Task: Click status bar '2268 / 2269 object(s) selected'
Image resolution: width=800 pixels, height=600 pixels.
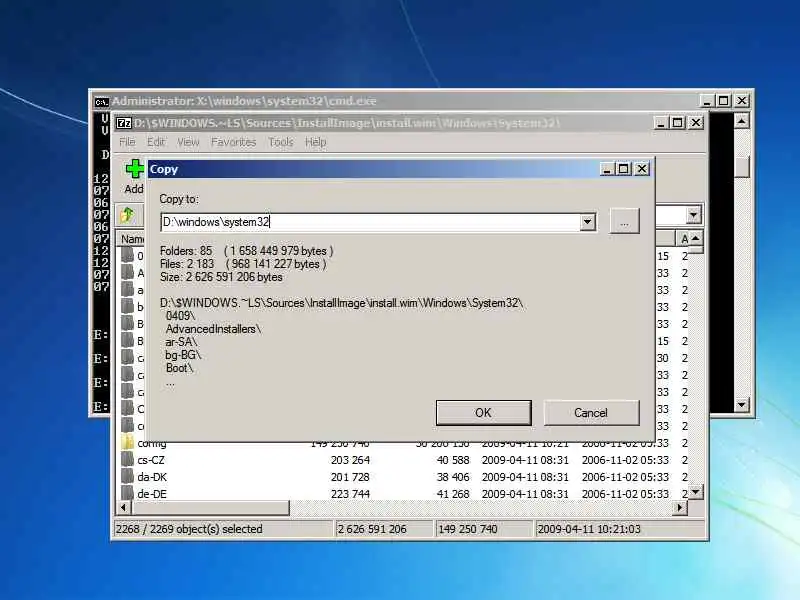Action: pyautogui.click(x=189, y=529)
